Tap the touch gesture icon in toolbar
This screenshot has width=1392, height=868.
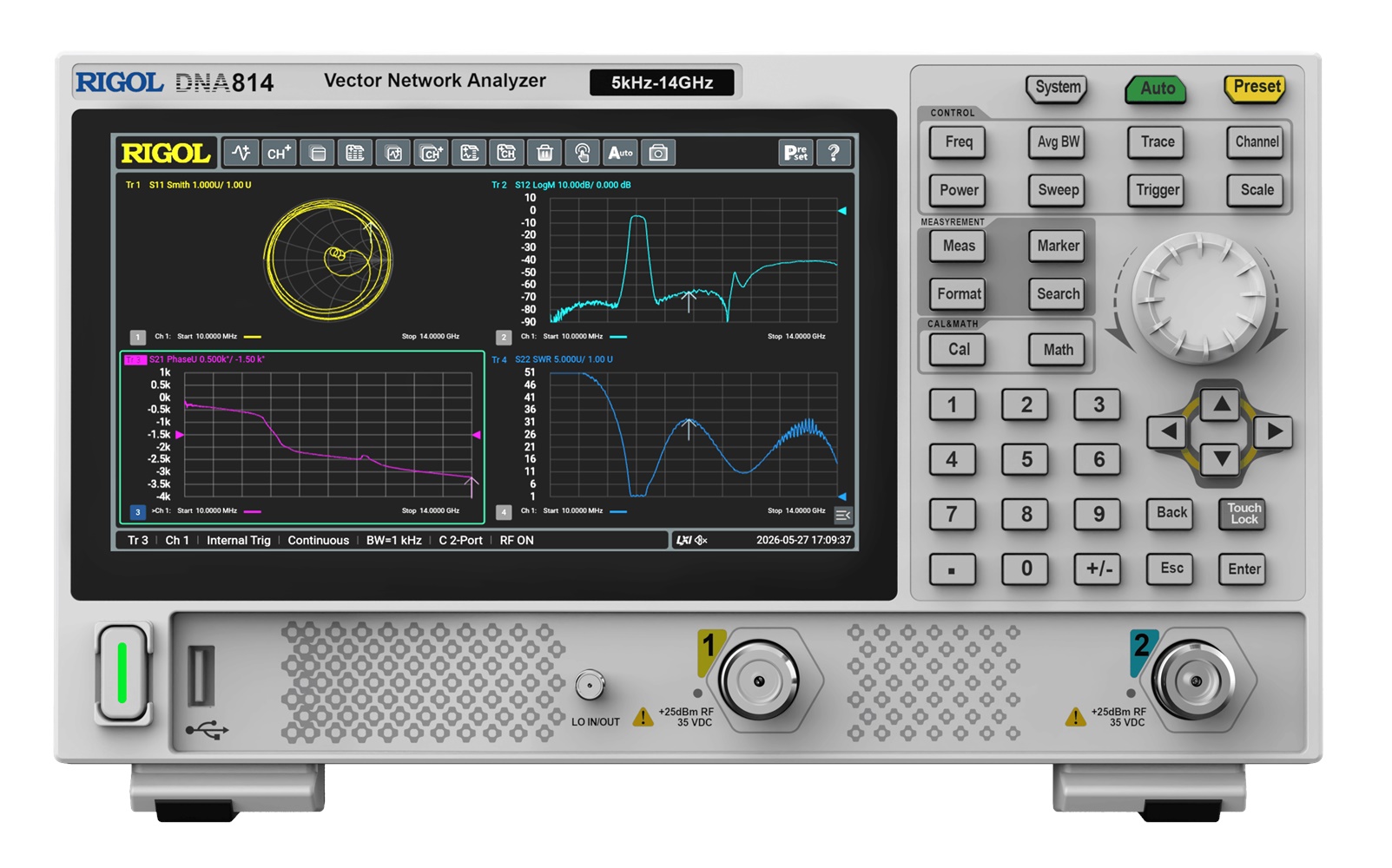pyautogui.click(x=582, y=154)
